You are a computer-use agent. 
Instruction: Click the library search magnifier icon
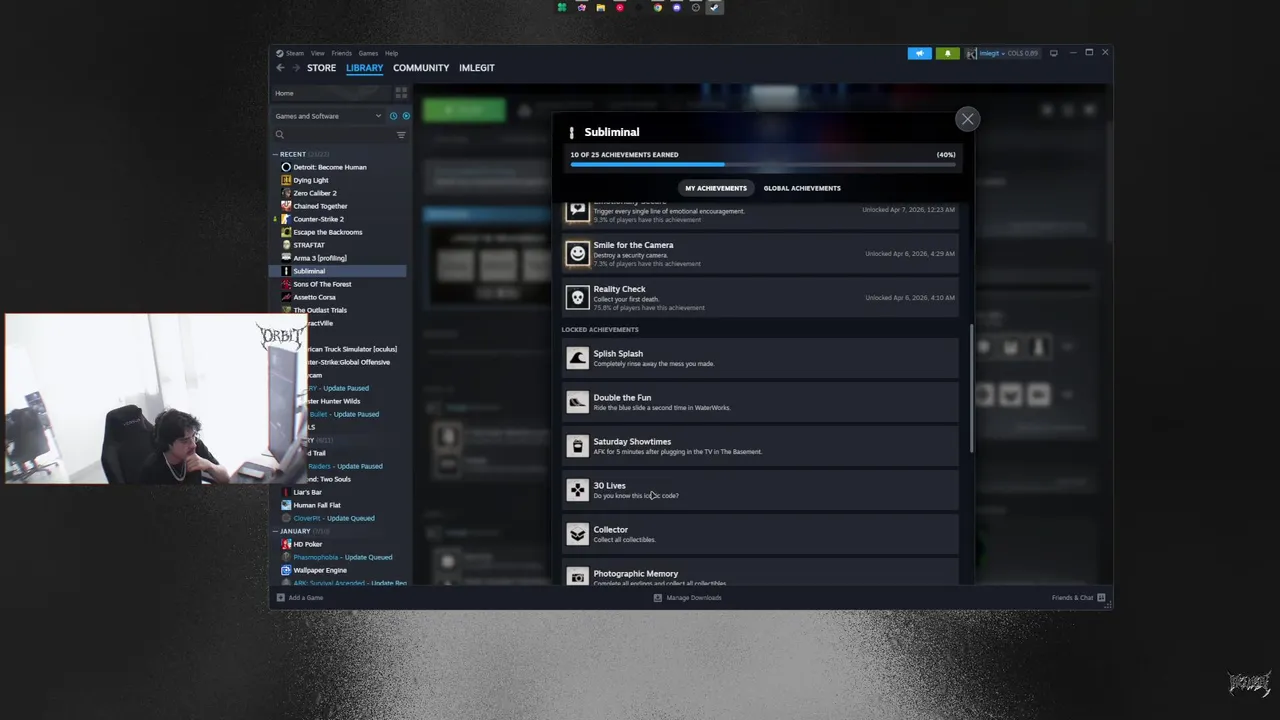point(280,135)
